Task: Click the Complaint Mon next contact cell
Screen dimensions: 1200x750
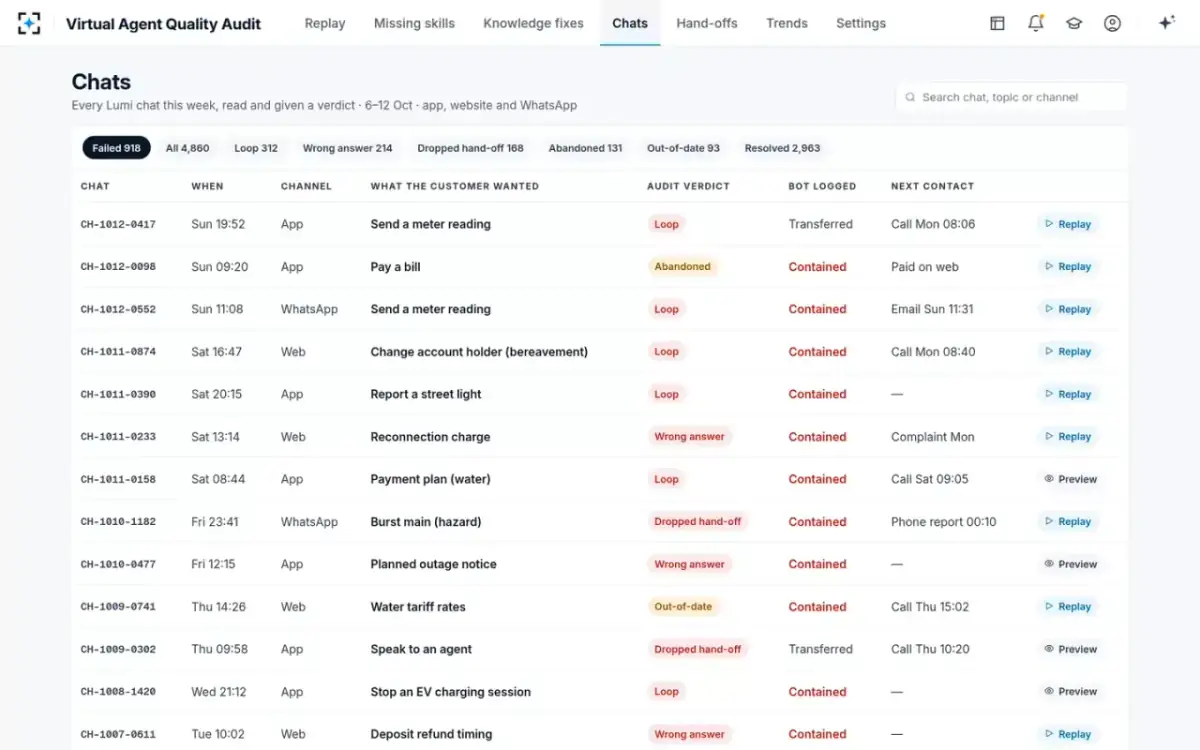Action: pos(932,437)
